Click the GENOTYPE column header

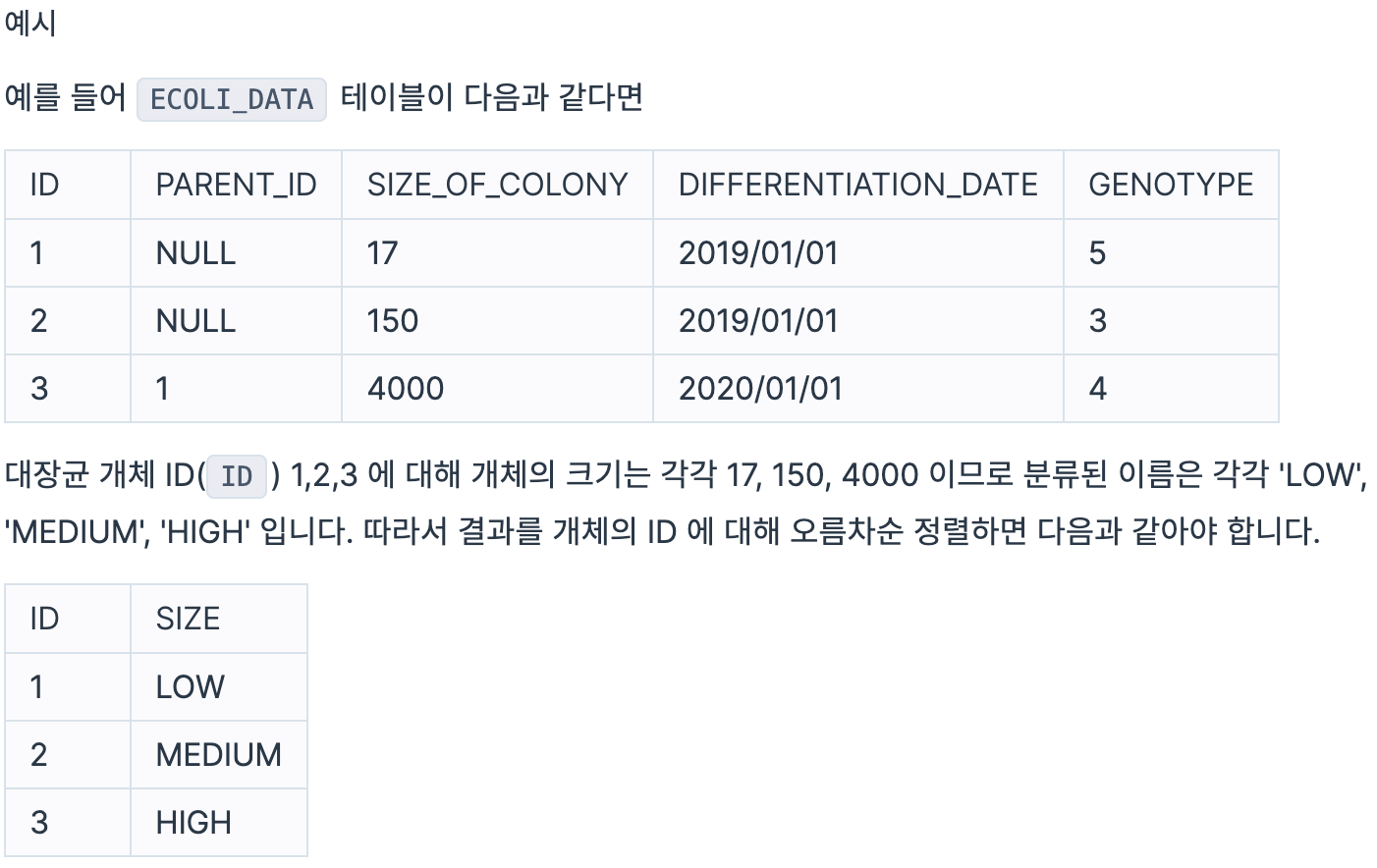(1171, 185)
